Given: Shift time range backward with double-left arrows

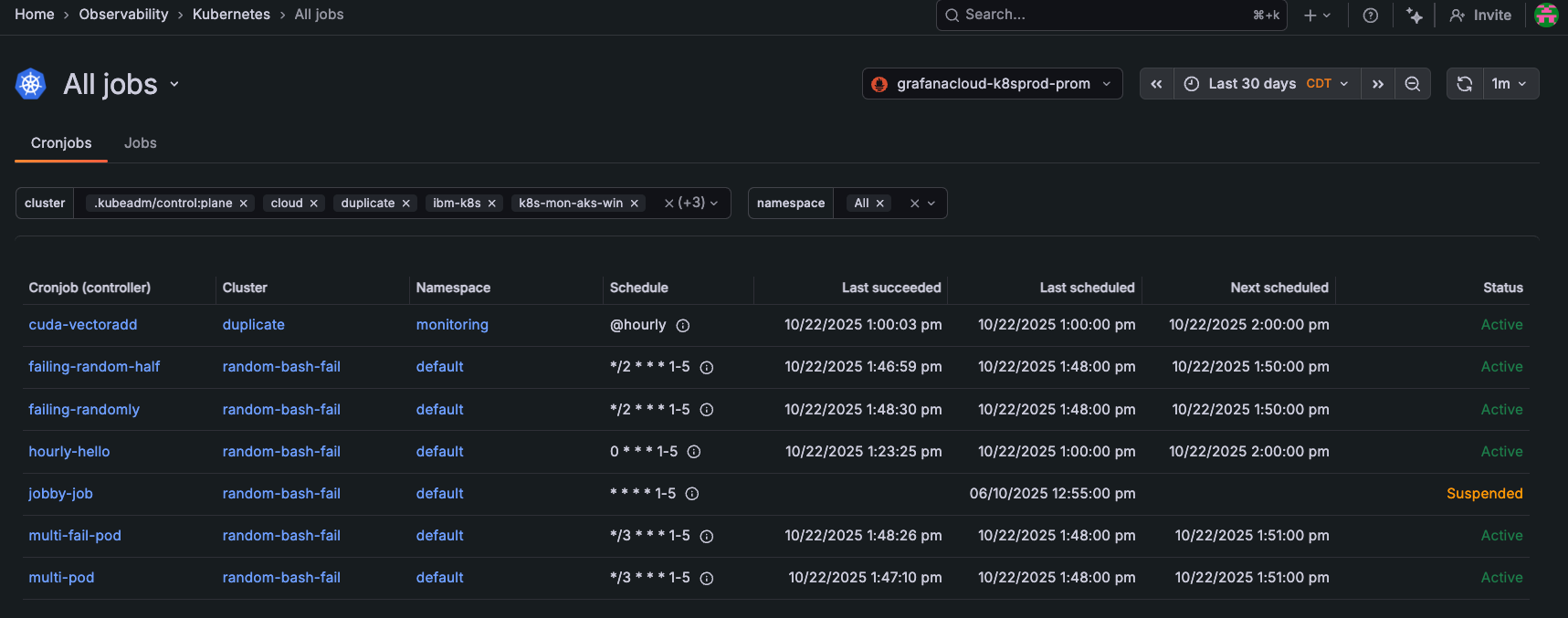Looking at the screenshot, I should tap(1156, 84).
